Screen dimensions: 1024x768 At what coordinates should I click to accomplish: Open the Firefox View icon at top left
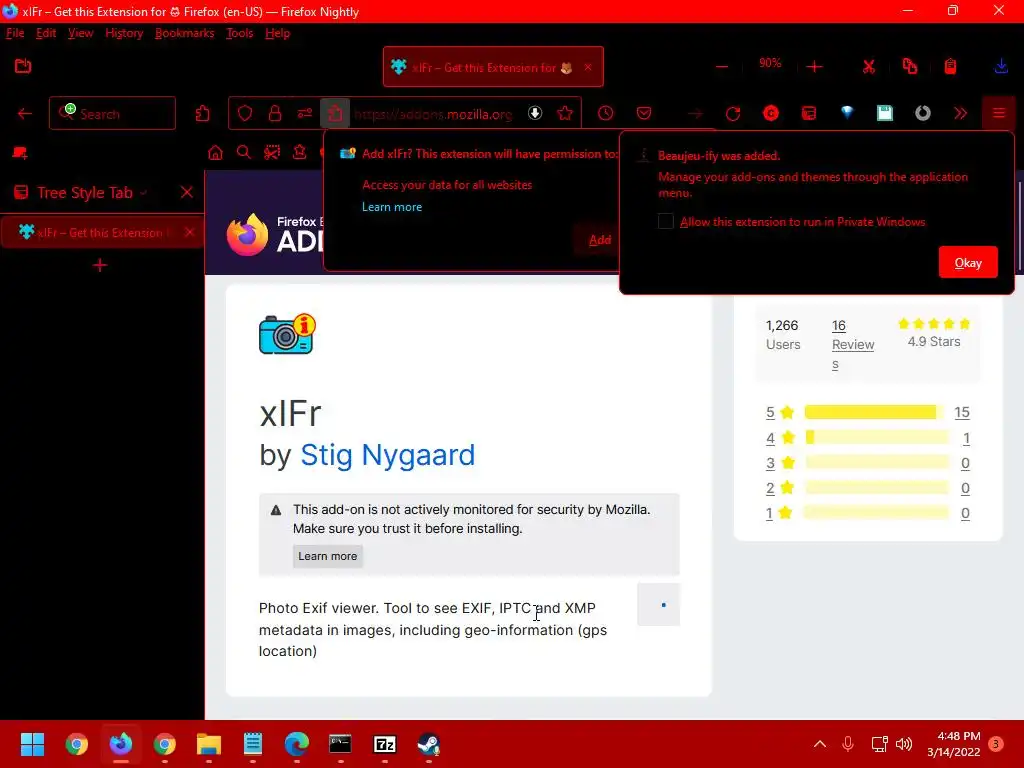(x=23, y=66)
